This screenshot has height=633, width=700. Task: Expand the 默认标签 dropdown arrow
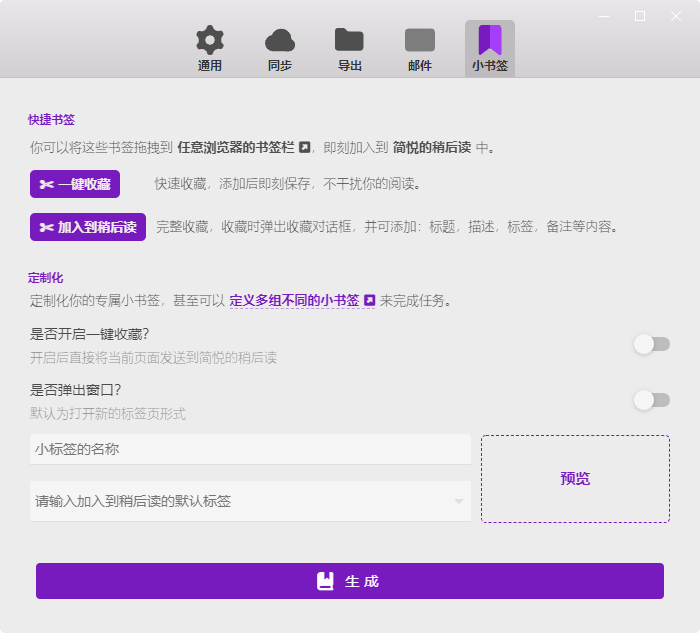pos(458,501)
